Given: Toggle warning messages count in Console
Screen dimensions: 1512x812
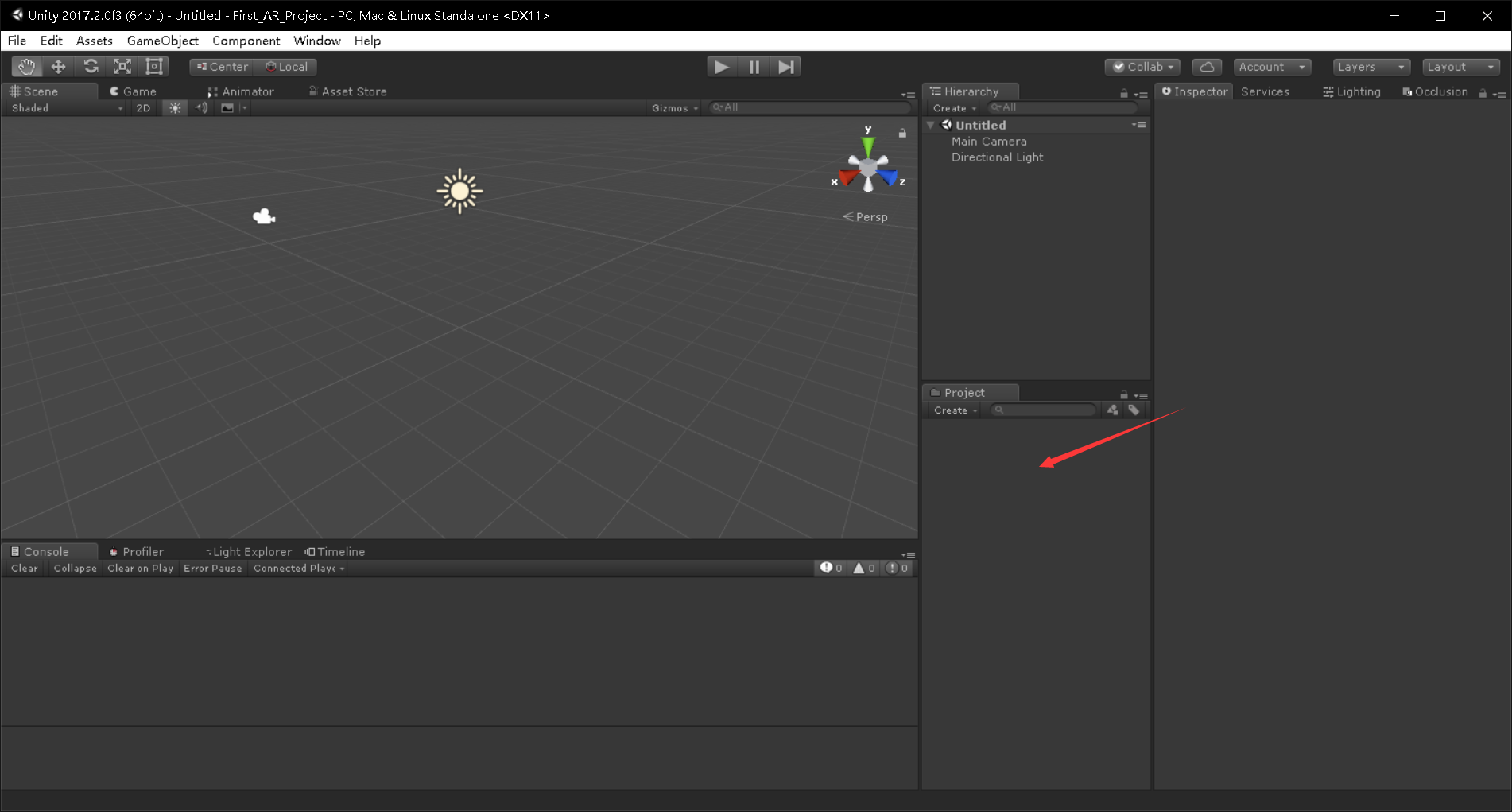Looking at the screenshot, I should point(864,568).
